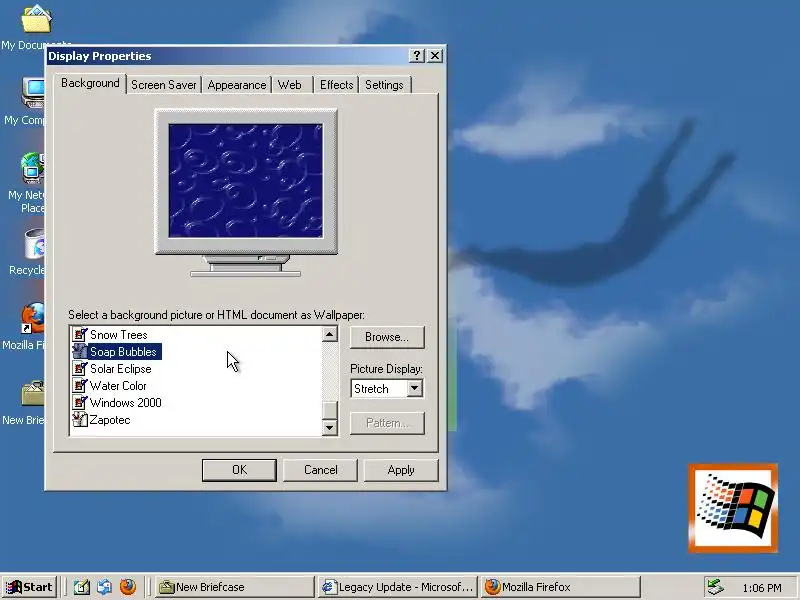
Task: Click the Firefox quick launch icon
Action: click(128, 587)
